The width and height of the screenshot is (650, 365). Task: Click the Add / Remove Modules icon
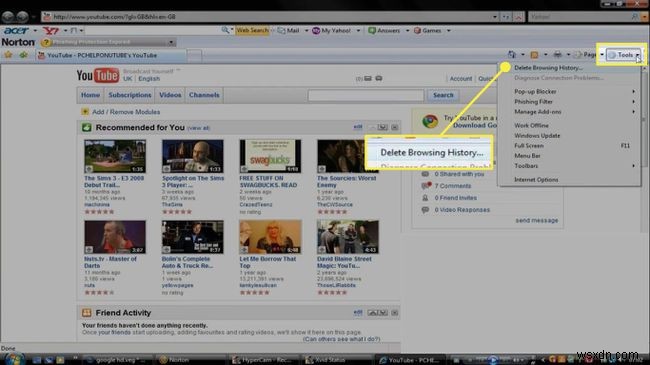click(85, 112)
